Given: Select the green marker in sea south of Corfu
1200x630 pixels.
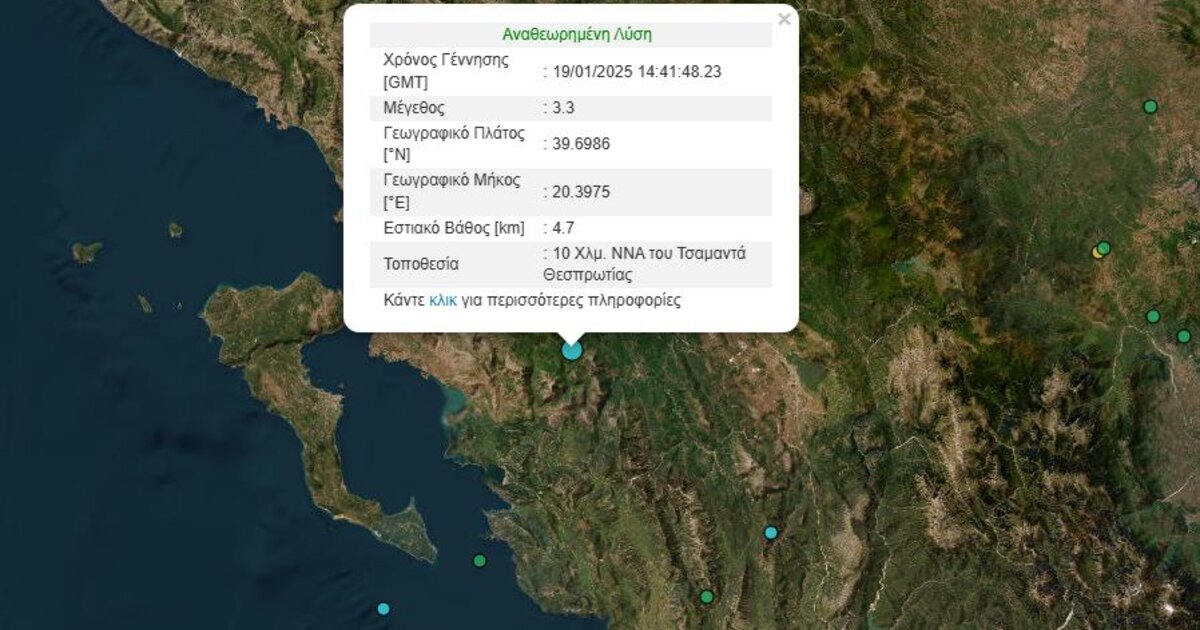Looking at the screenshot, I should click(479, 561).
